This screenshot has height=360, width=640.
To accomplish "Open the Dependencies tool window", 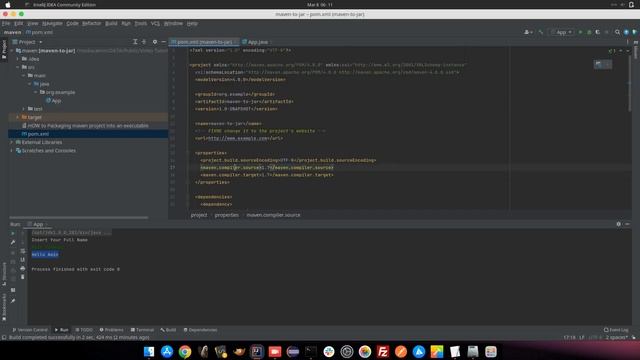I will point(200,330).
